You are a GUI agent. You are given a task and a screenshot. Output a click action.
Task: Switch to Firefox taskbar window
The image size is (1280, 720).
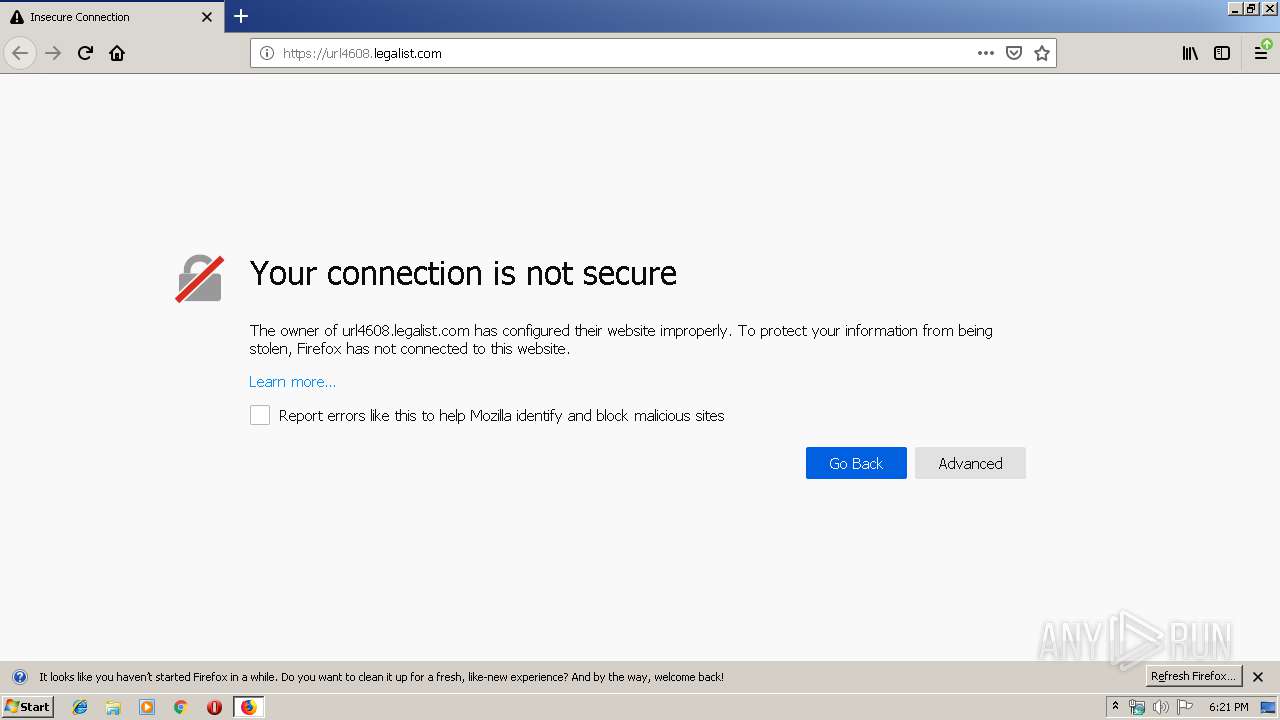click(x=248, y=707)
